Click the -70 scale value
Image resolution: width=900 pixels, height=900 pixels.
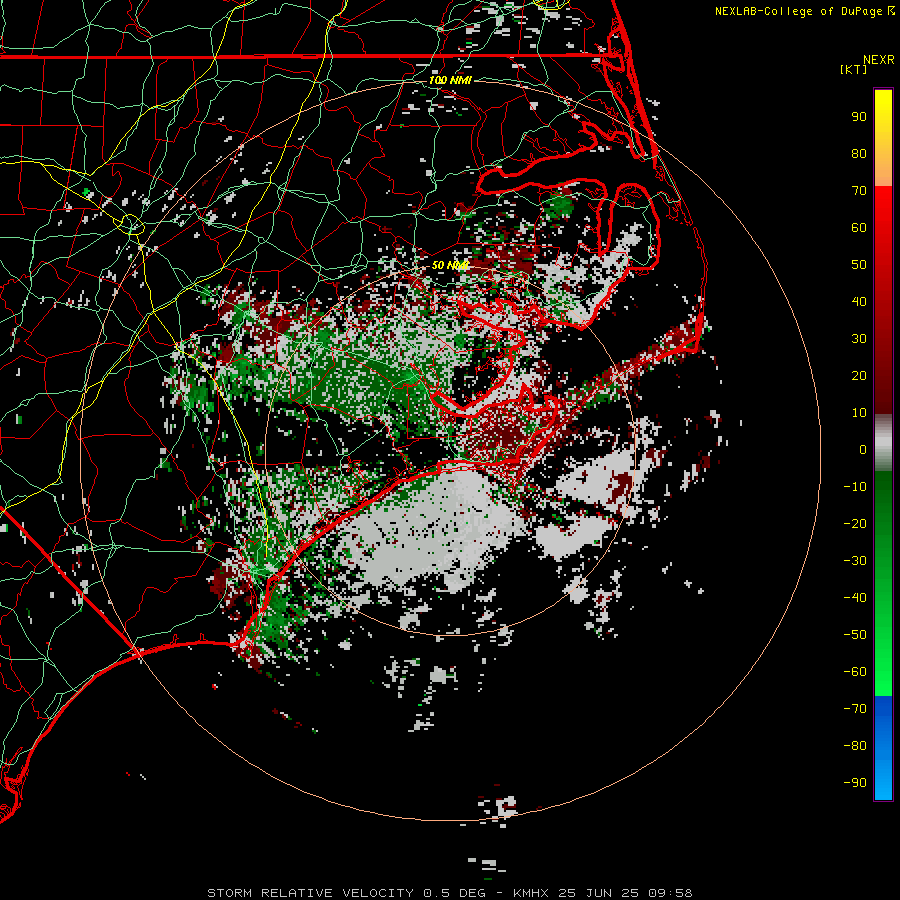click(x=855, y=709)
